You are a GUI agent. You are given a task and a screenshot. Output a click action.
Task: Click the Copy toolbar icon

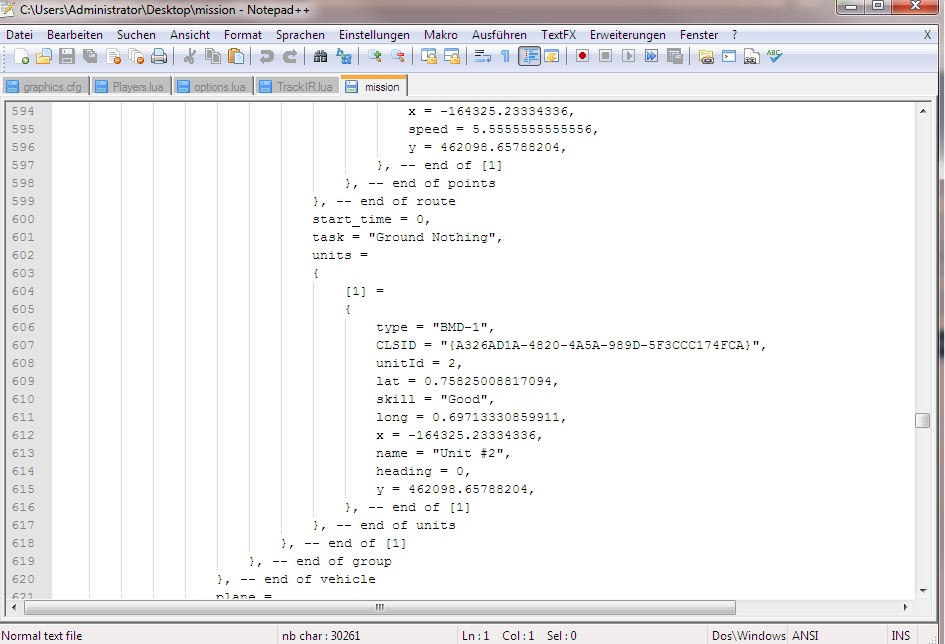pyautogui.click(x=213, y=57)
